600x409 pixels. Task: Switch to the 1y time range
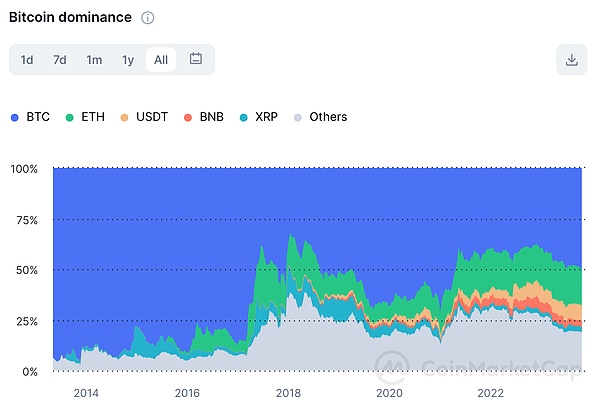point(128,59)
